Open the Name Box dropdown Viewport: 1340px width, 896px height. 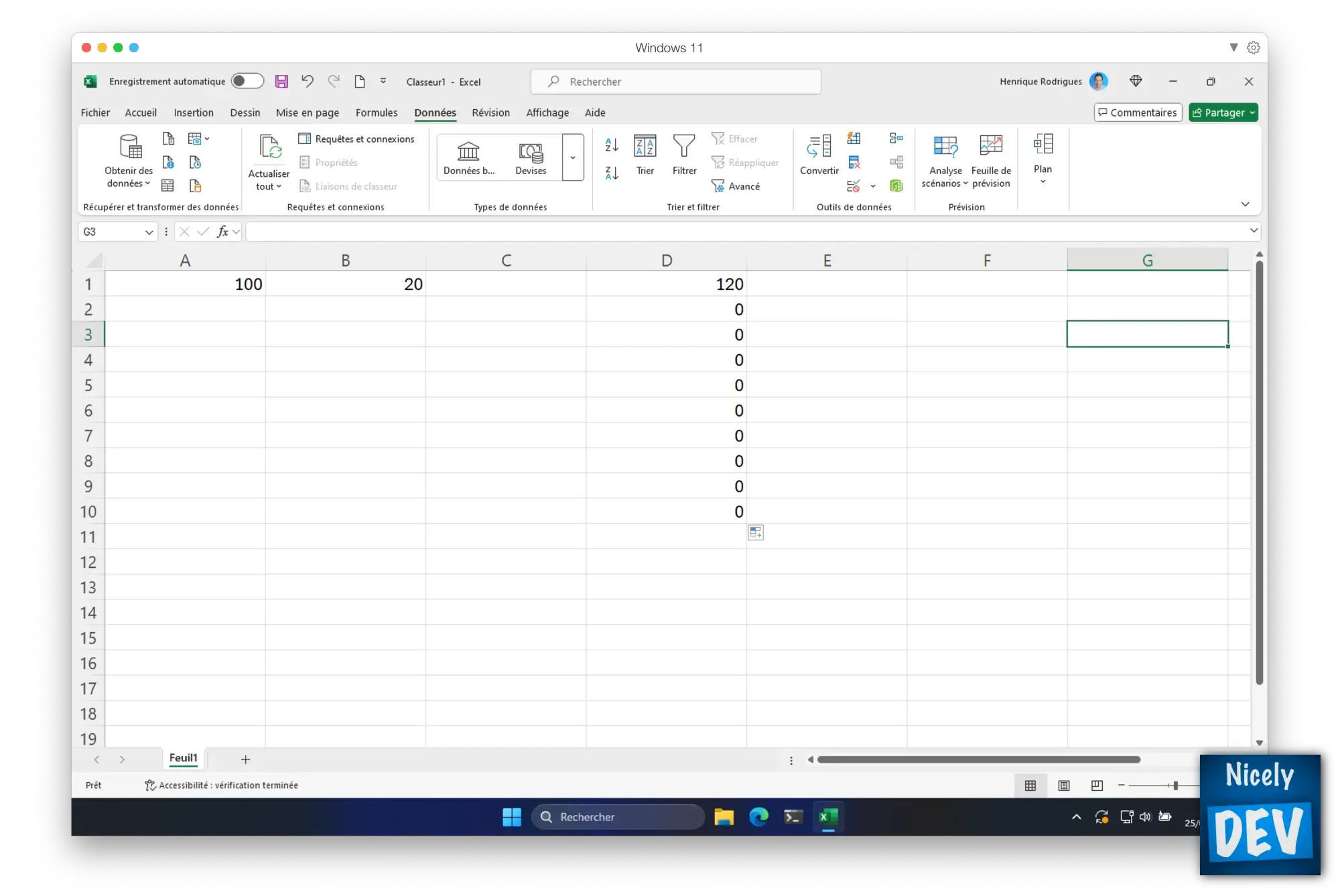(149, 232)
